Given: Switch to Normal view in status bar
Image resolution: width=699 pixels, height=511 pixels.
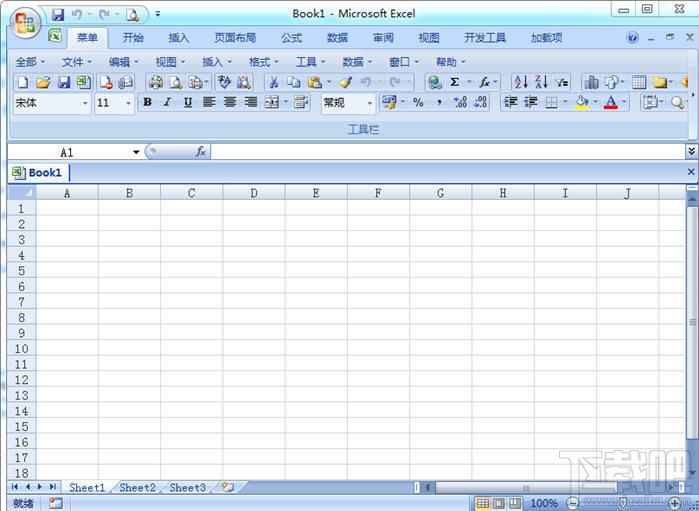Looking at the screenshot, I should pos(483,503).
